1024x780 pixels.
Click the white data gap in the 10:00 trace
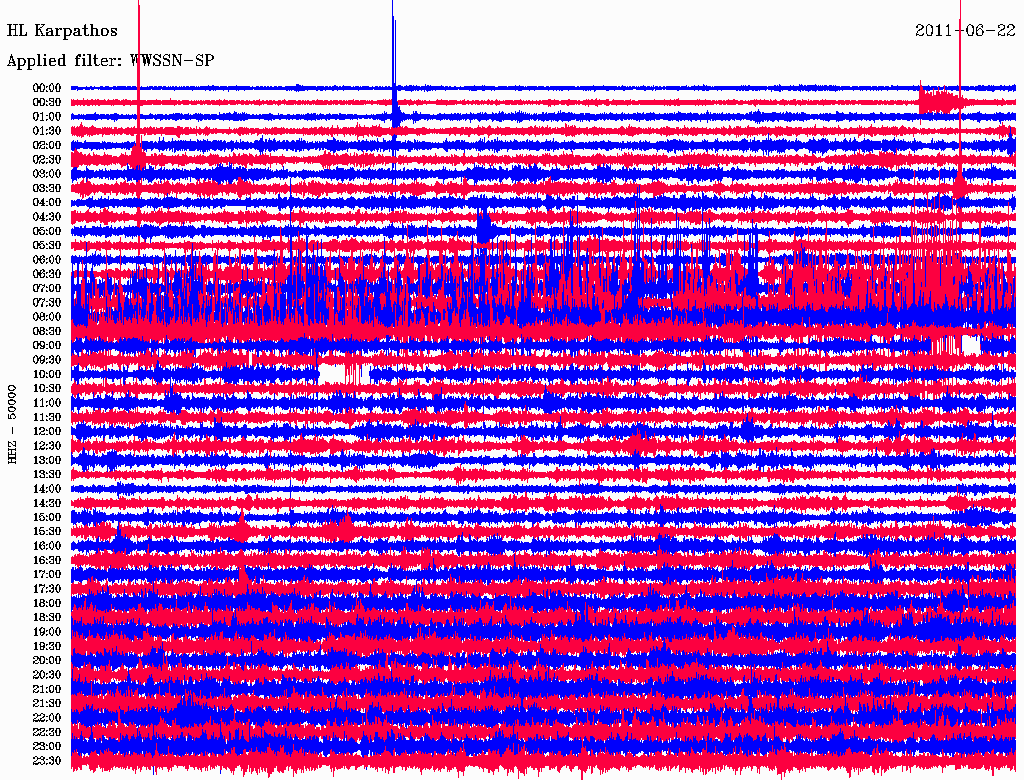[344, 374]
